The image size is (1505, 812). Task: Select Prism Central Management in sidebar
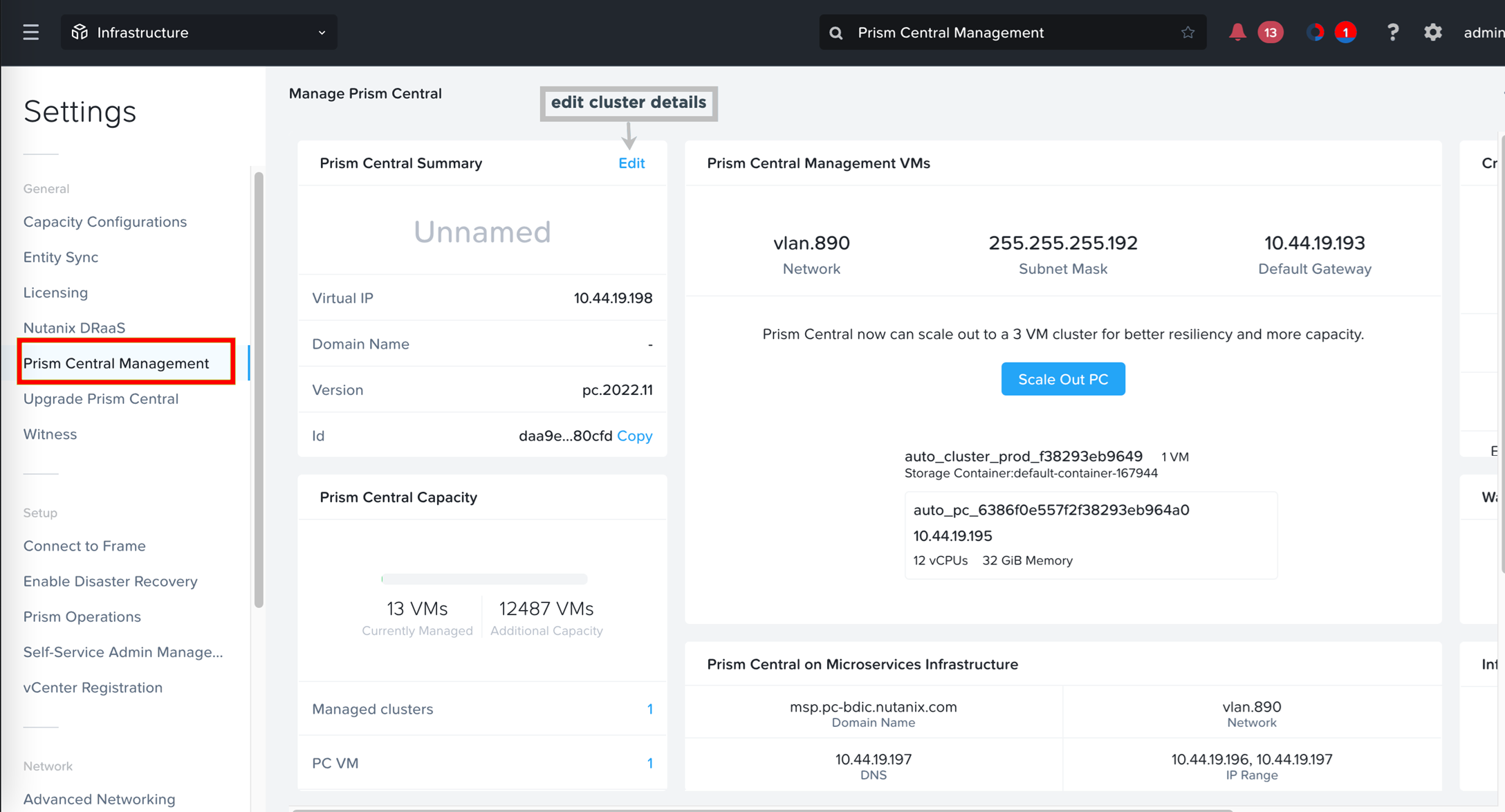[x=116, y=363]
